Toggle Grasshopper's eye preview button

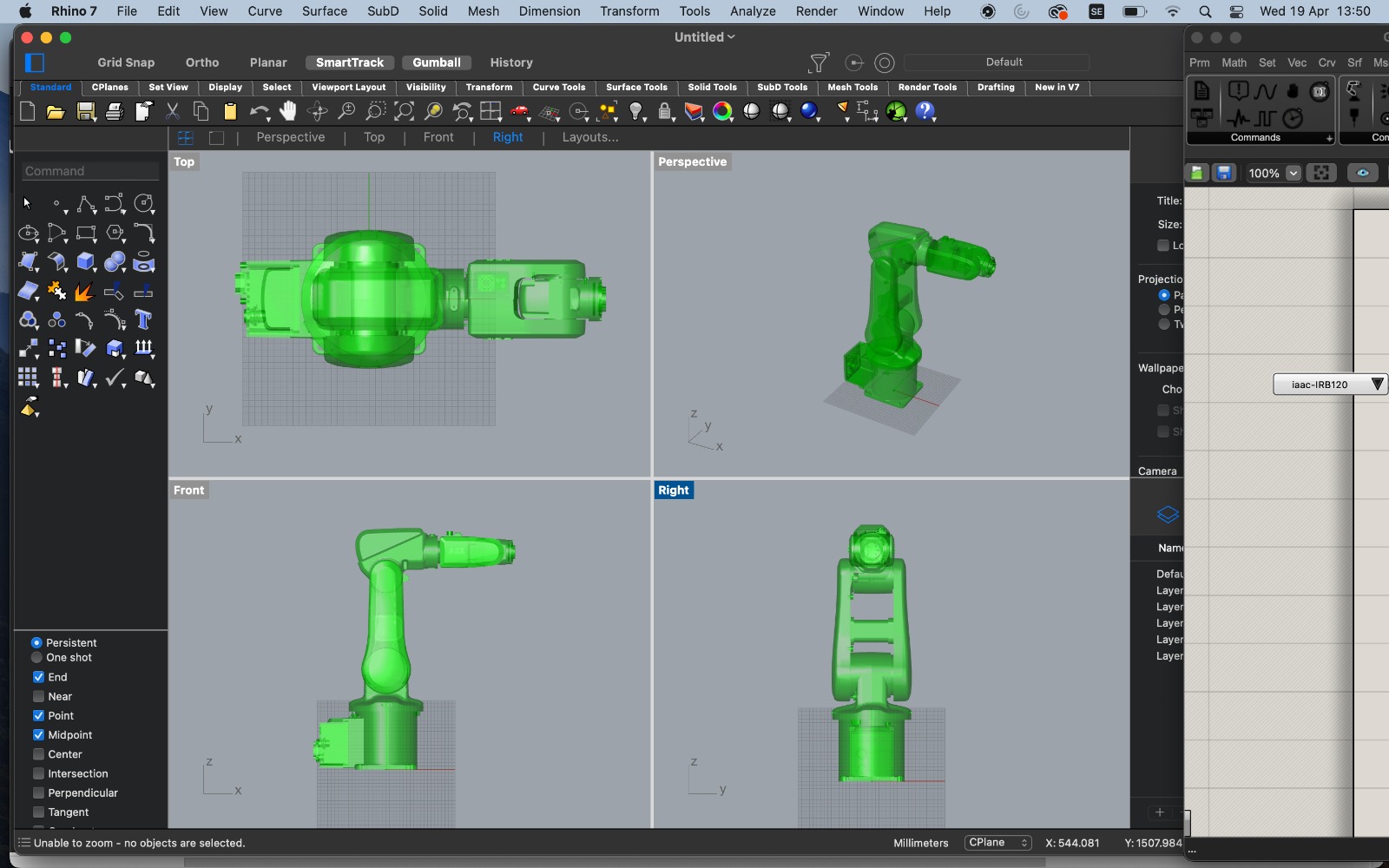point(1362,173)
